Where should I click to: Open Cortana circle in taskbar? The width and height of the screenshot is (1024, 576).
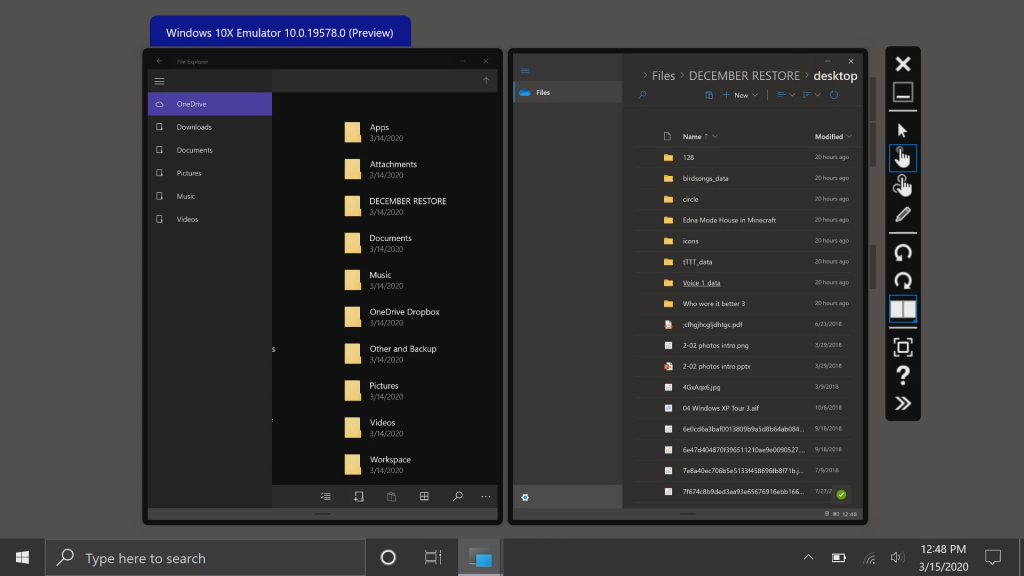(388, 558)
